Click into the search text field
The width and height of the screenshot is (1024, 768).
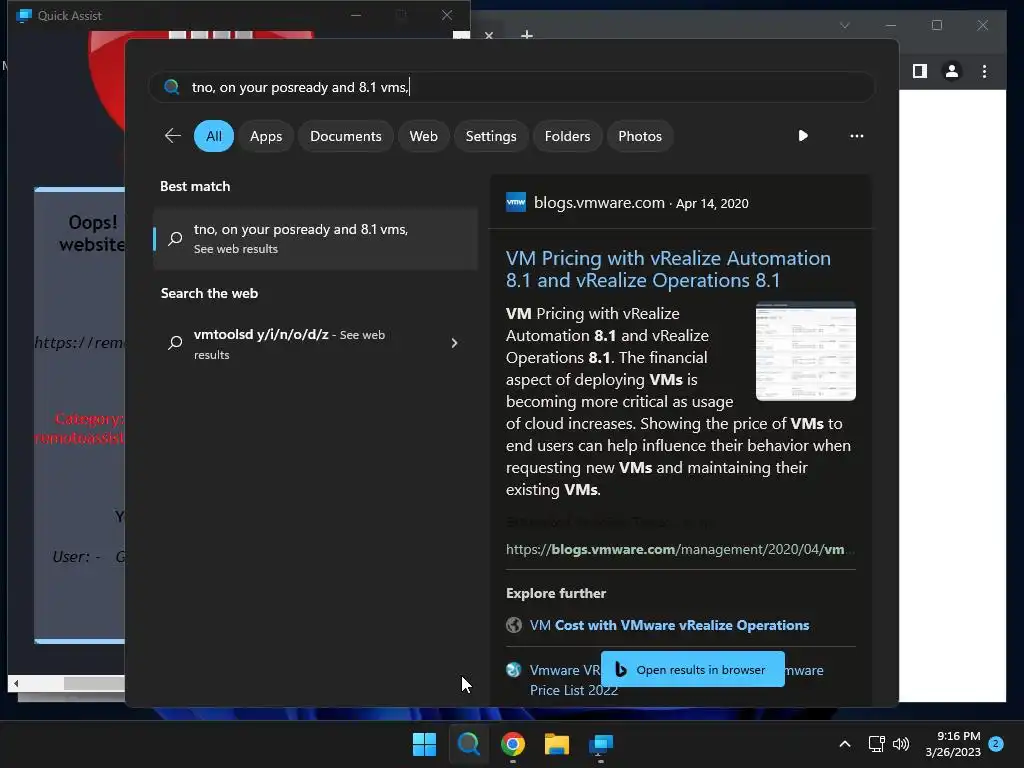tap(511, 87)
